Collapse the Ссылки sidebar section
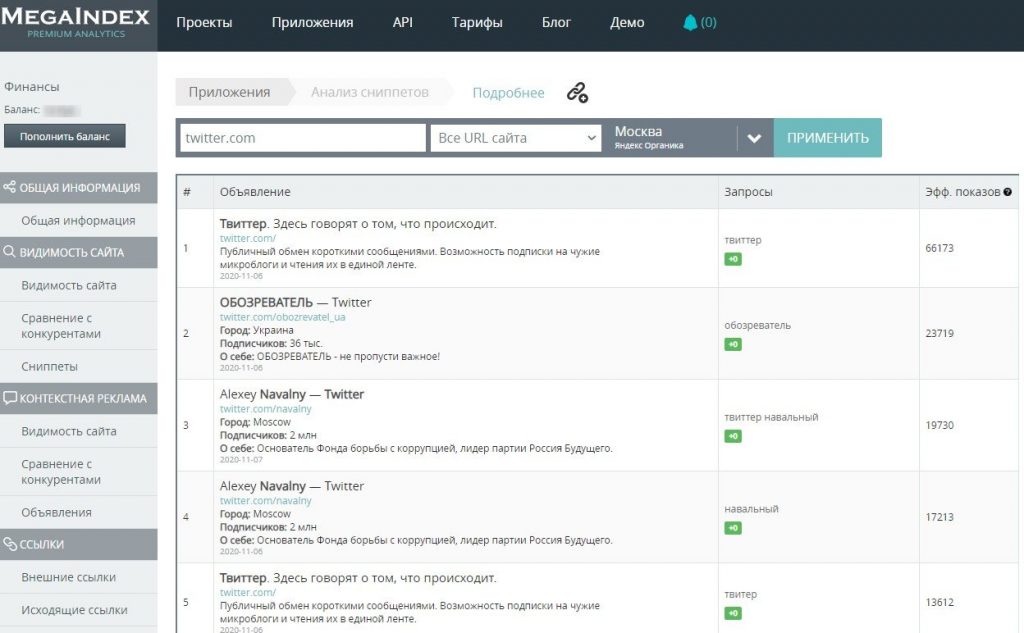 [x=78, y=544]
